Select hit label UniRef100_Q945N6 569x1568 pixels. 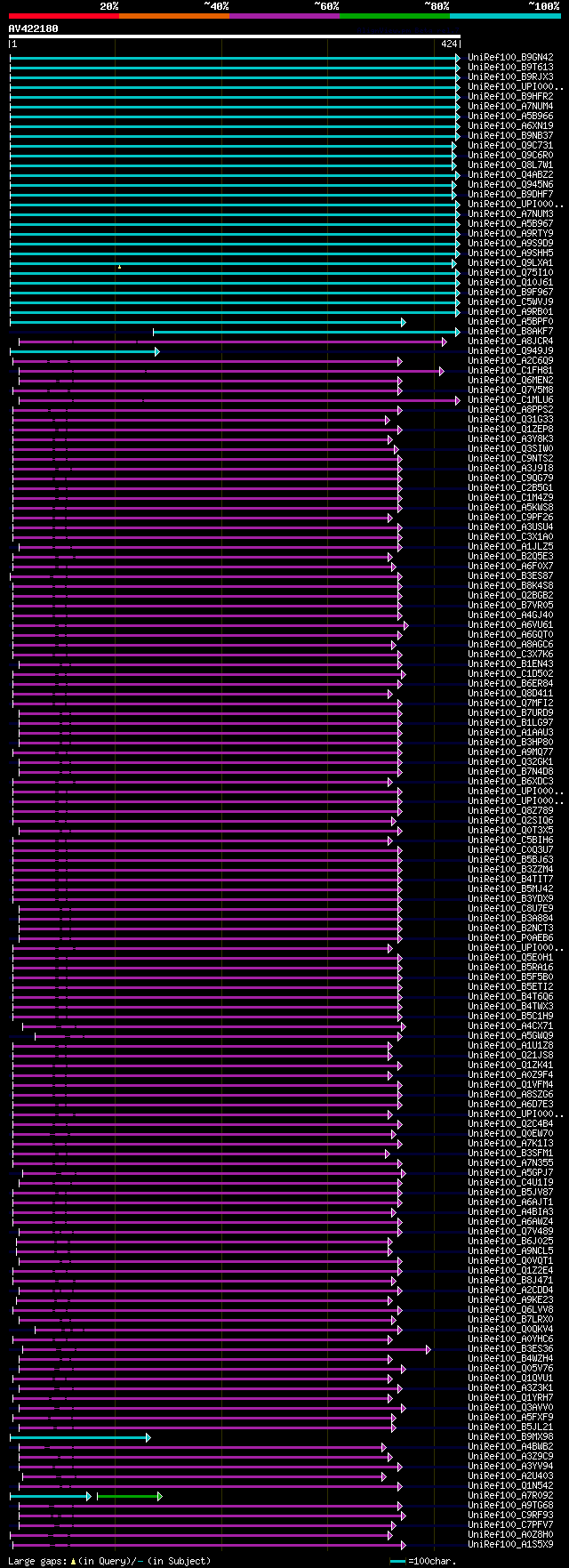[x=510, y=185]
